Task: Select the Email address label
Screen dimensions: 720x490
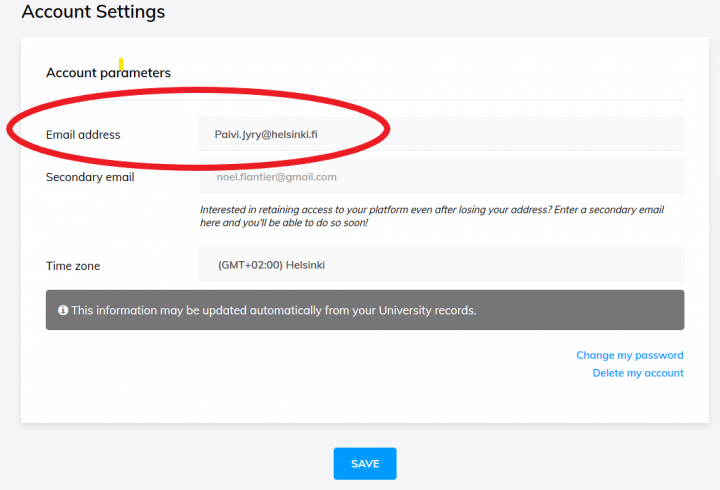Action: [x=83, y=135]
